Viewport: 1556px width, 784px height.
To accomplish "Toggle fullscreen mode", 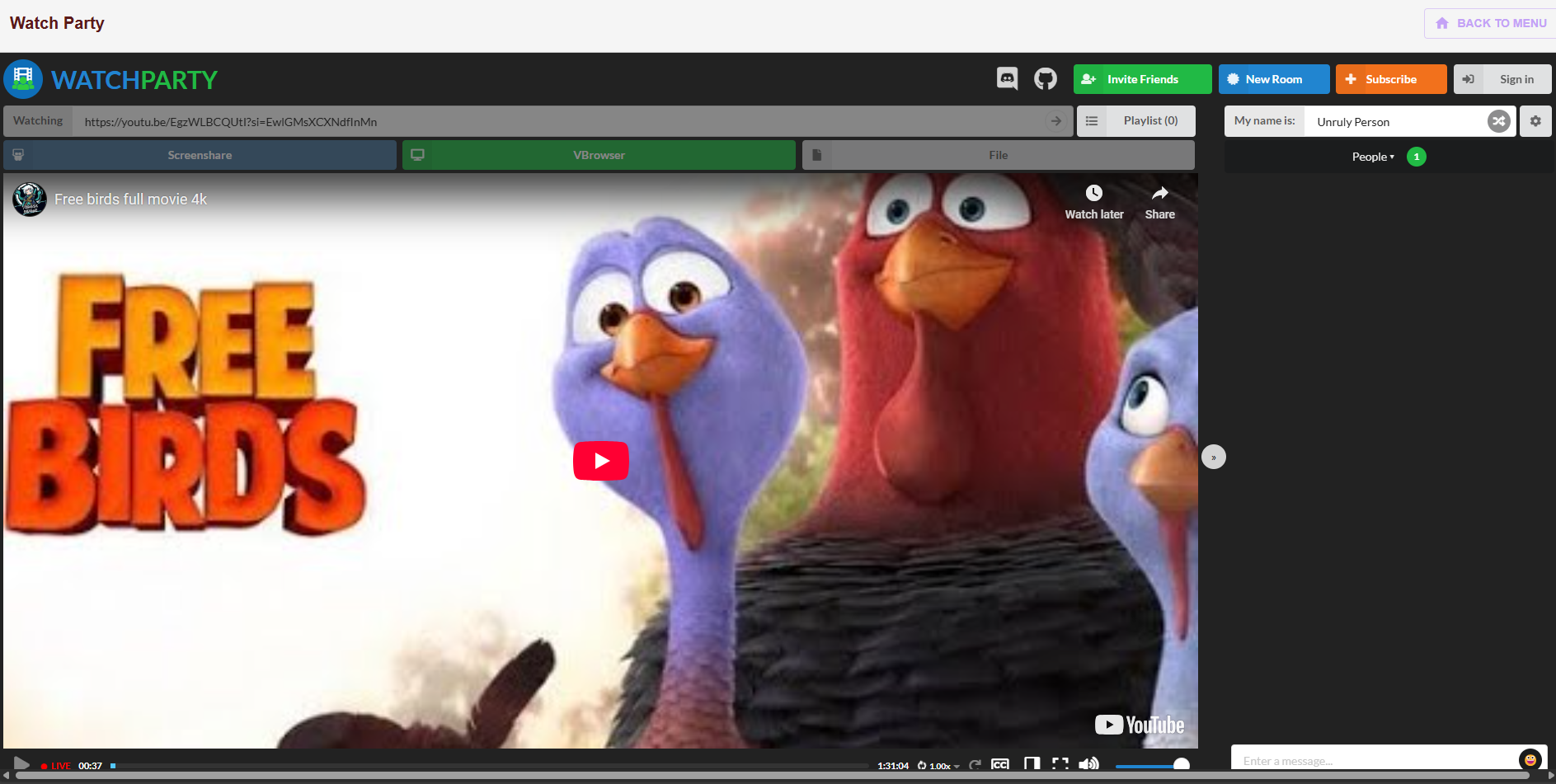I will coord(1060,764).
